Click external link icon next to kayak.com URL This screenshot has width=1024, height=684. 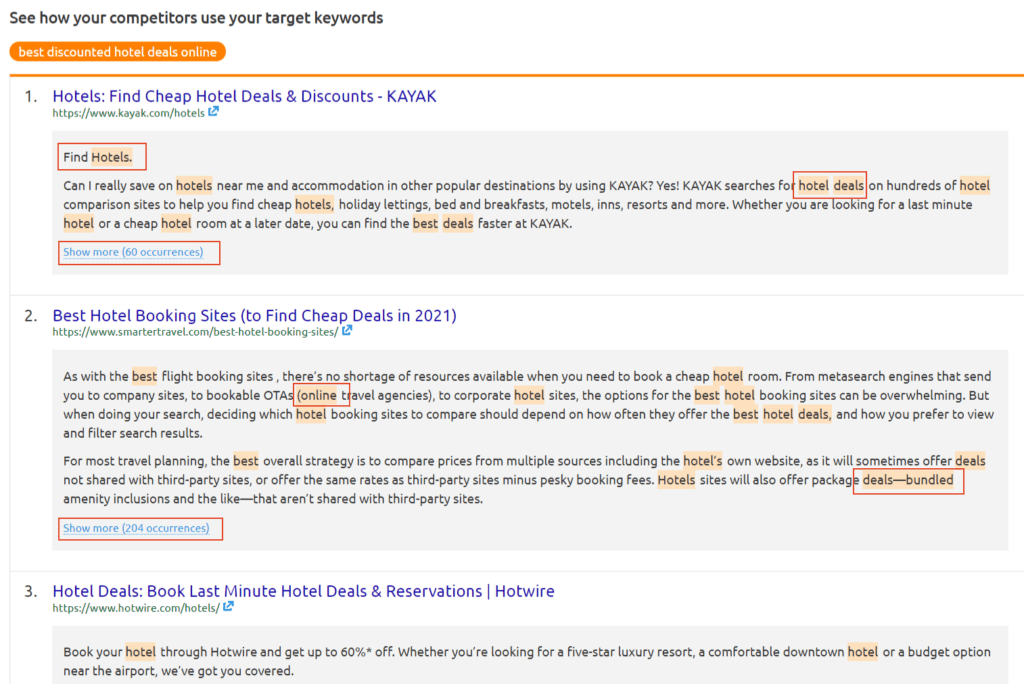214,112
